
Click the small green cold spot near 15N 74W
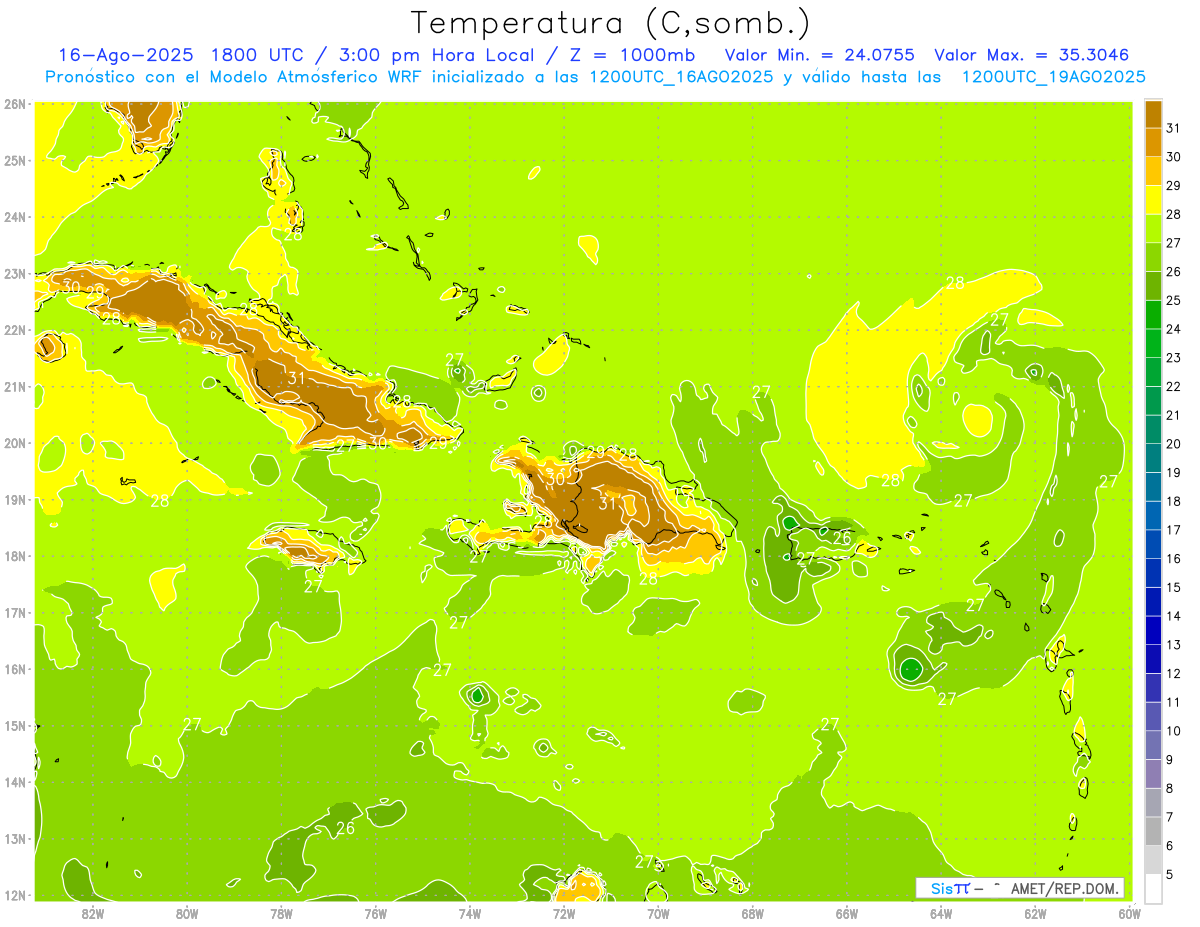click(x=478, y=694)
